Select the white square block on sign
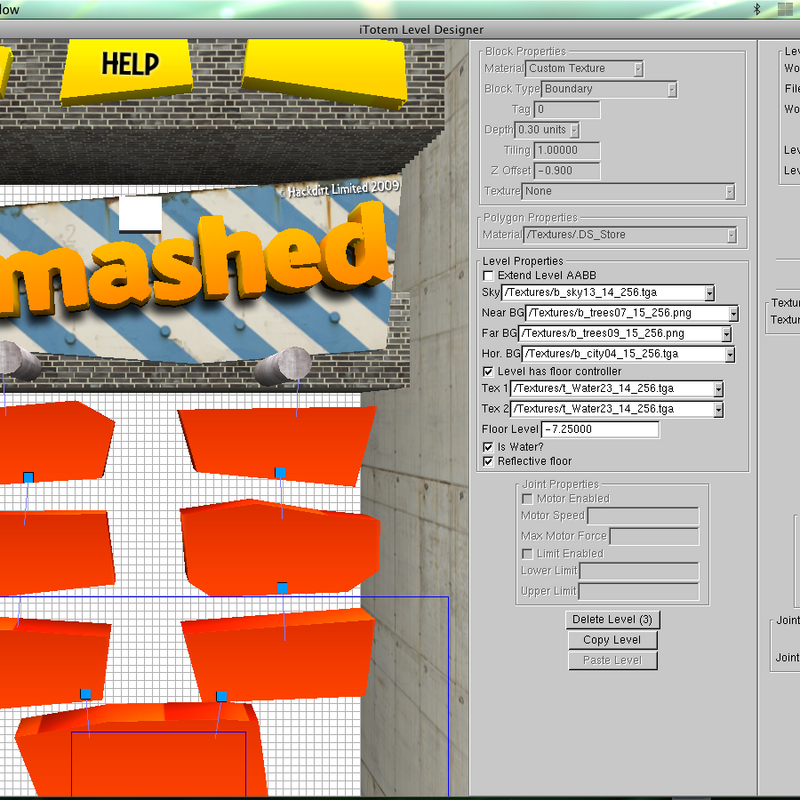Screen dimensions: 800x800 tap(140, 214)
